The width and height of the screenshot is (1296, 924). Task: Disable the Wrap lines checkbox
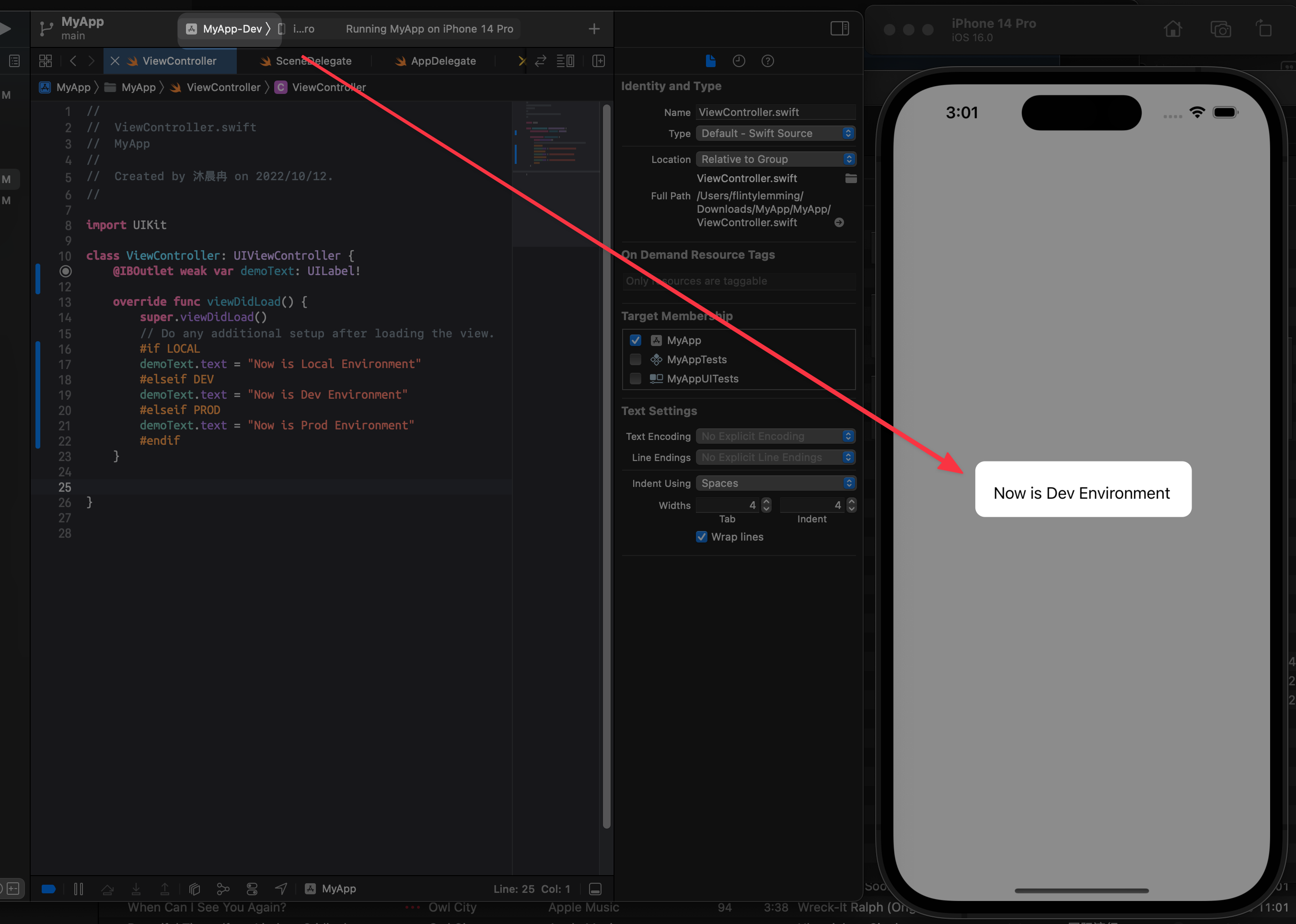pyautogui.click(x=702, y=537)
